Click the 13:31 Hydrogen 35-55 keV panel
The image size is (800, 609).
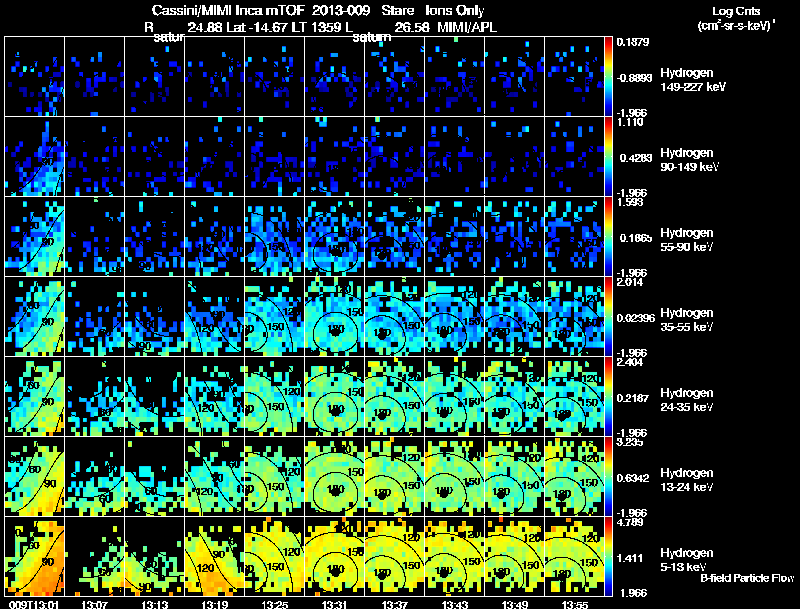coord(335,316)
